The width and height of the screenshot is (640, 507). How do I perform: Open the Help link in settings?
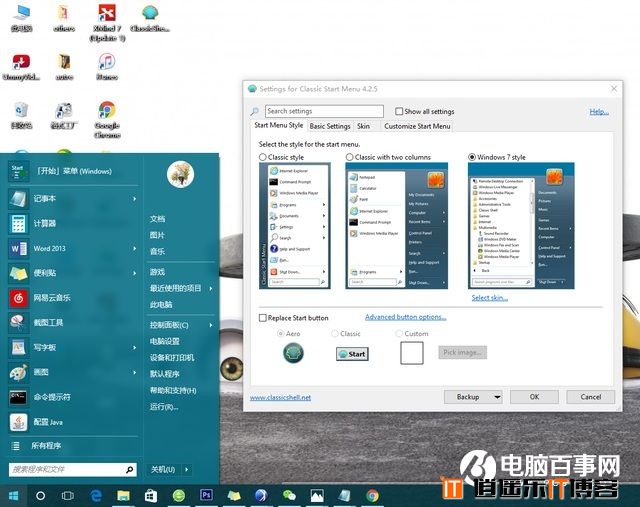coord(599,111)
